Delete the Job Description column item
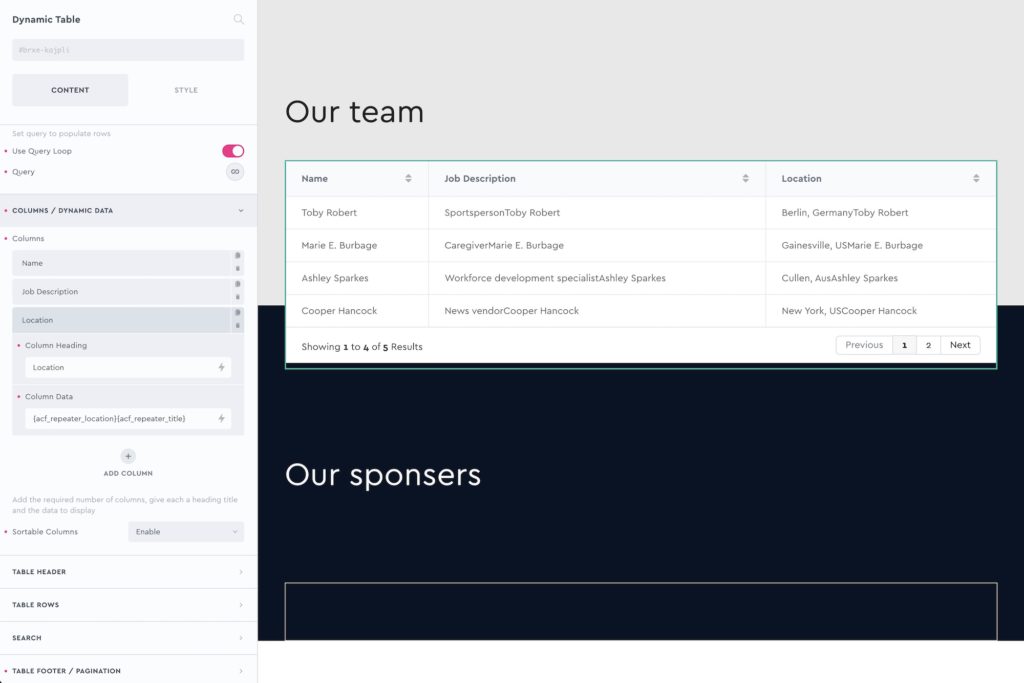Viewport: 1024px width, 683px height. pos(238,297)
